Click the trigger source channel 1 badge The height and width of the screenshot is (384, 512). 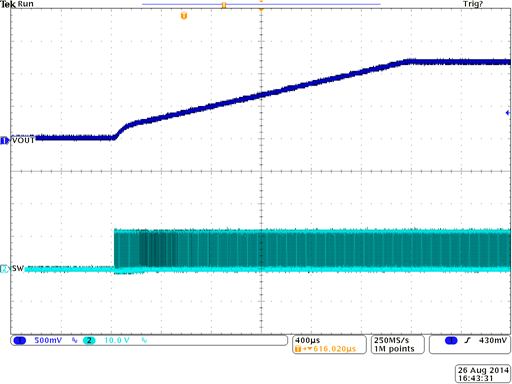coord(451,340)
